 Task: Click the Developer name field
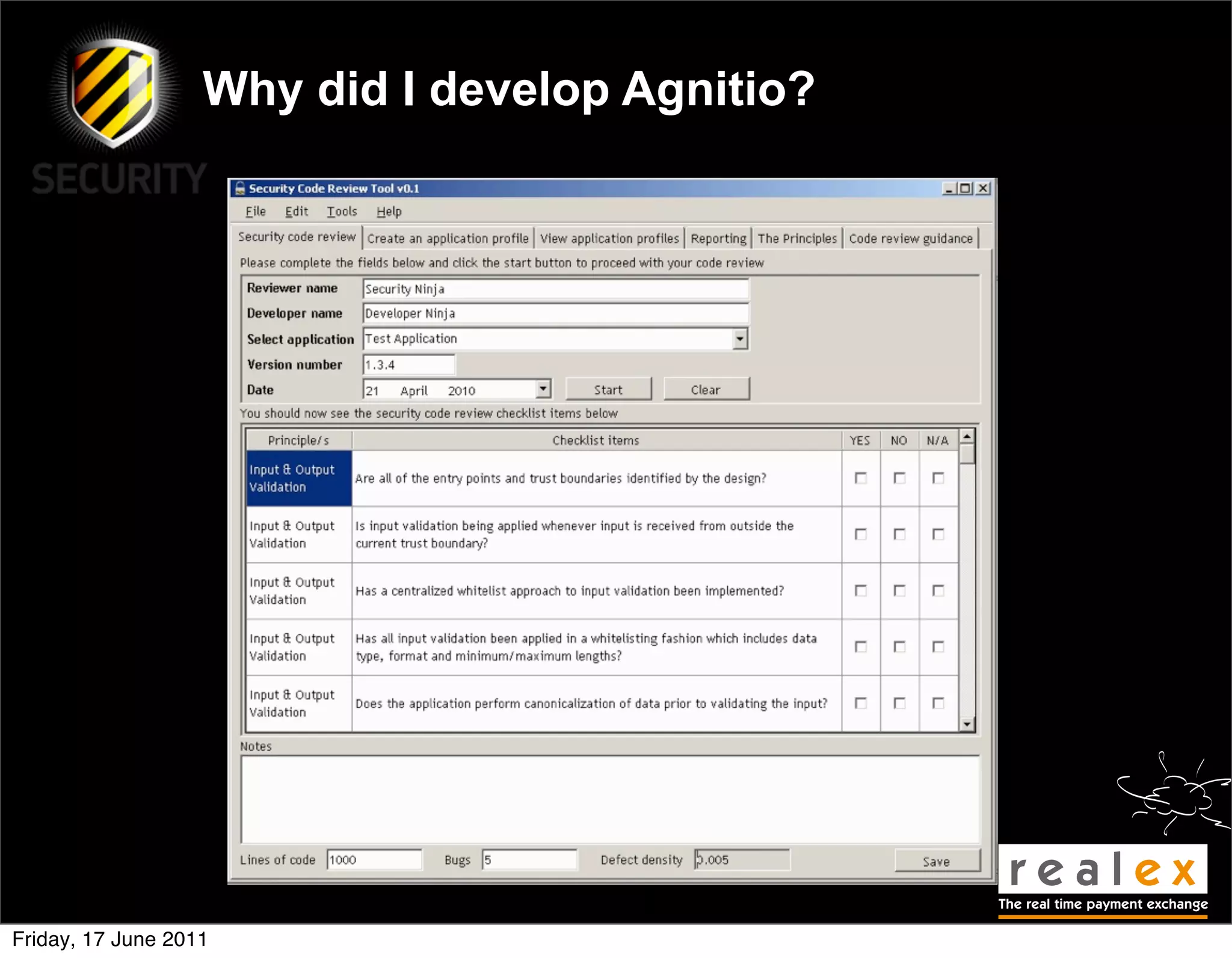coord(556,314)
